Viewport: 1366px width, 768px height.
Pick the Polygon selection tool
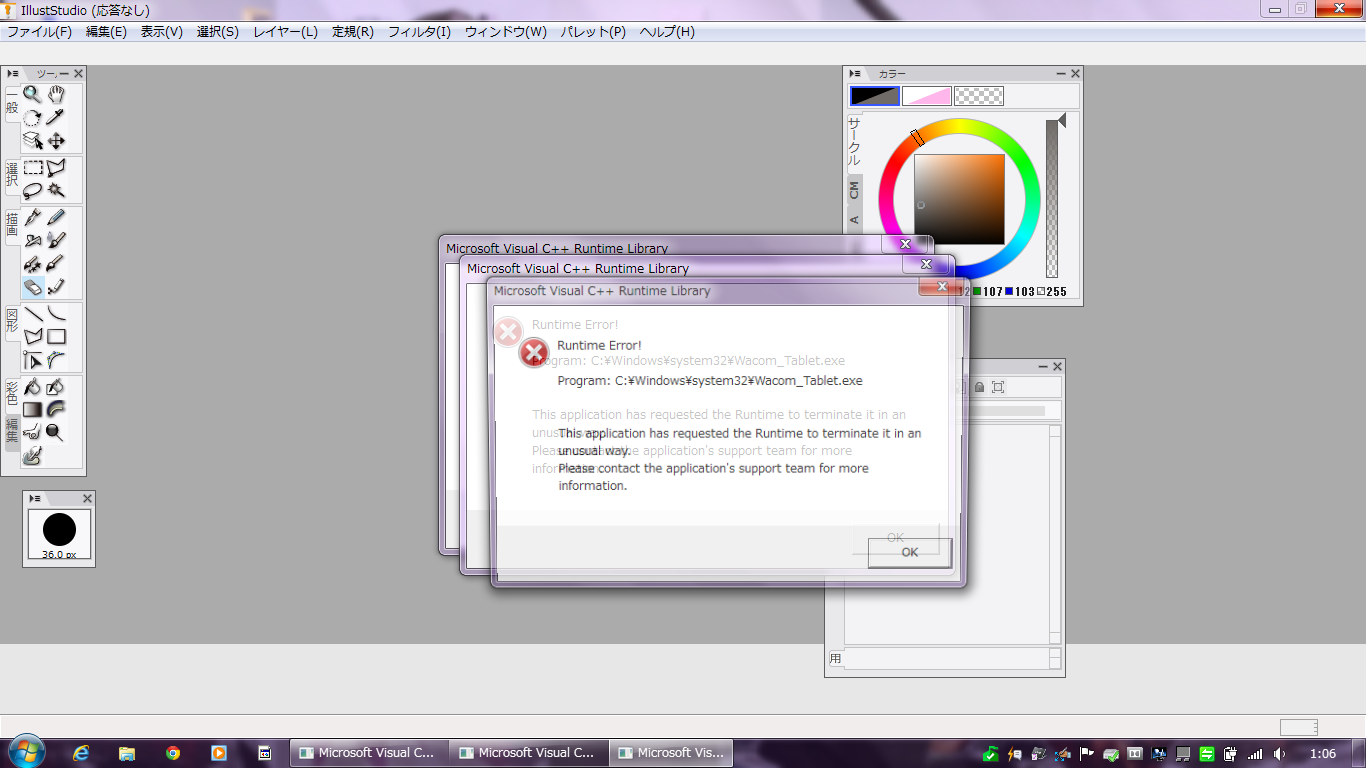(57, 168)
